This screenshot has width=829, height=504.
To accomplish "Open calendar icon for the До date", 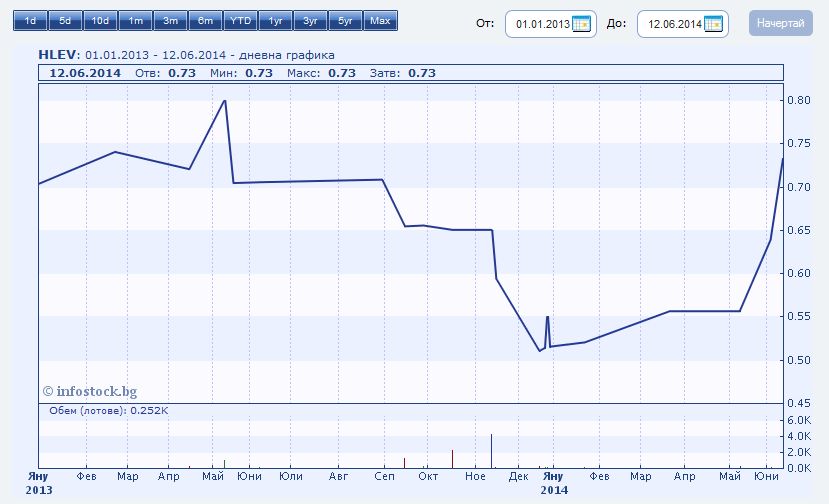I will click(x=713, y=24).
